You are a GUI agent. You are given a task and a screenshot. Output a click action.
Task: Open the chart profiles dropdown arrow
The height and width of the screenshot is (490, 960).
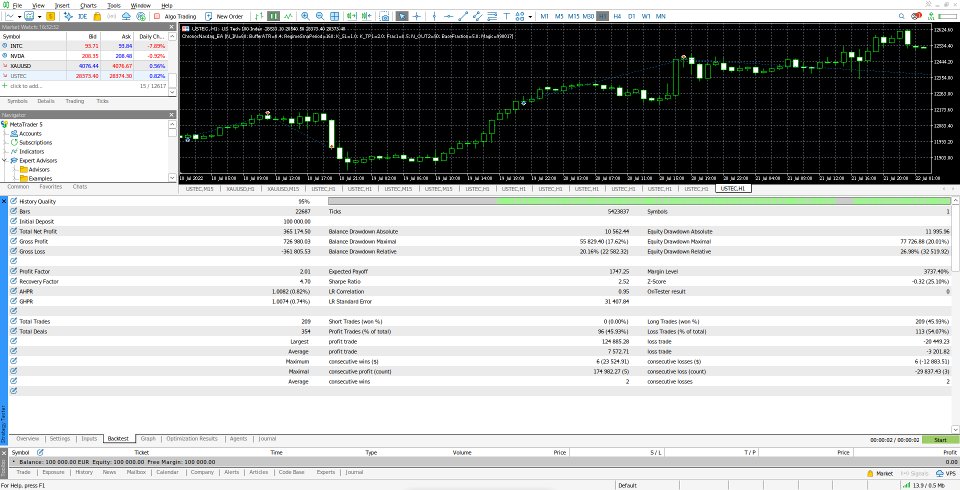pos(40,17)
